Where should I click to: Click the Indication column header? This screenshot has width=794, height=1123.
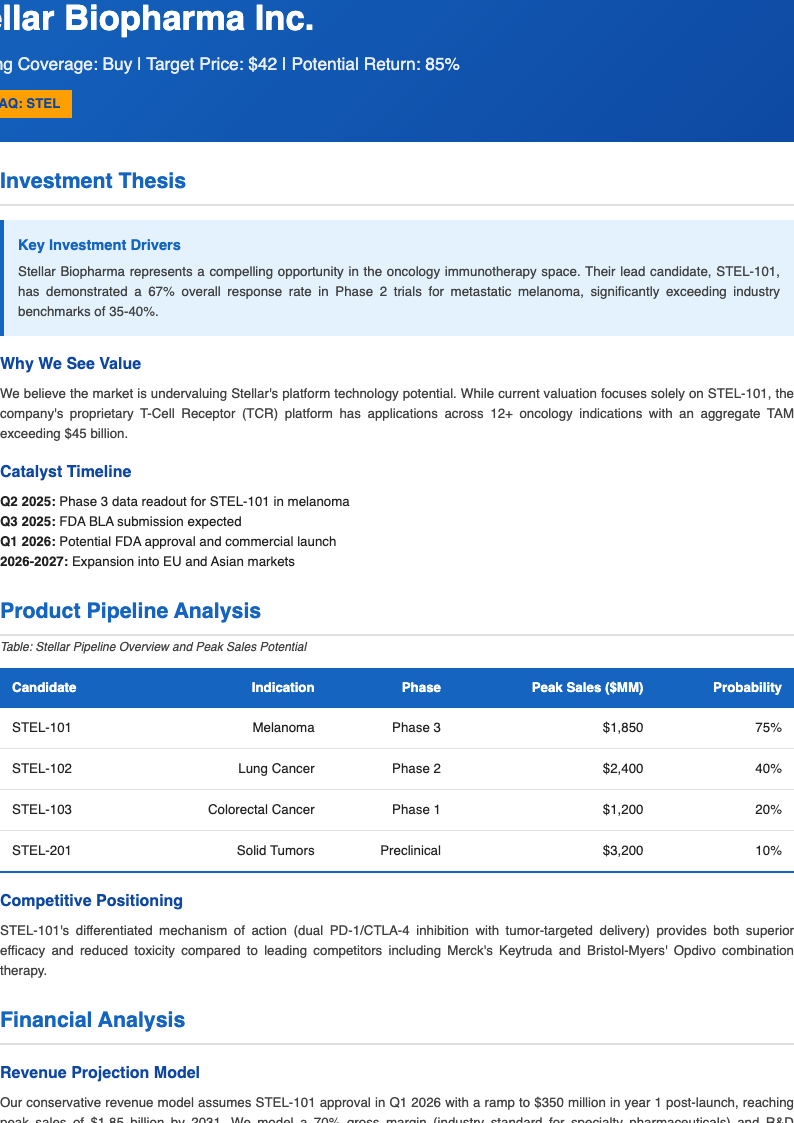tap(283, 688)
